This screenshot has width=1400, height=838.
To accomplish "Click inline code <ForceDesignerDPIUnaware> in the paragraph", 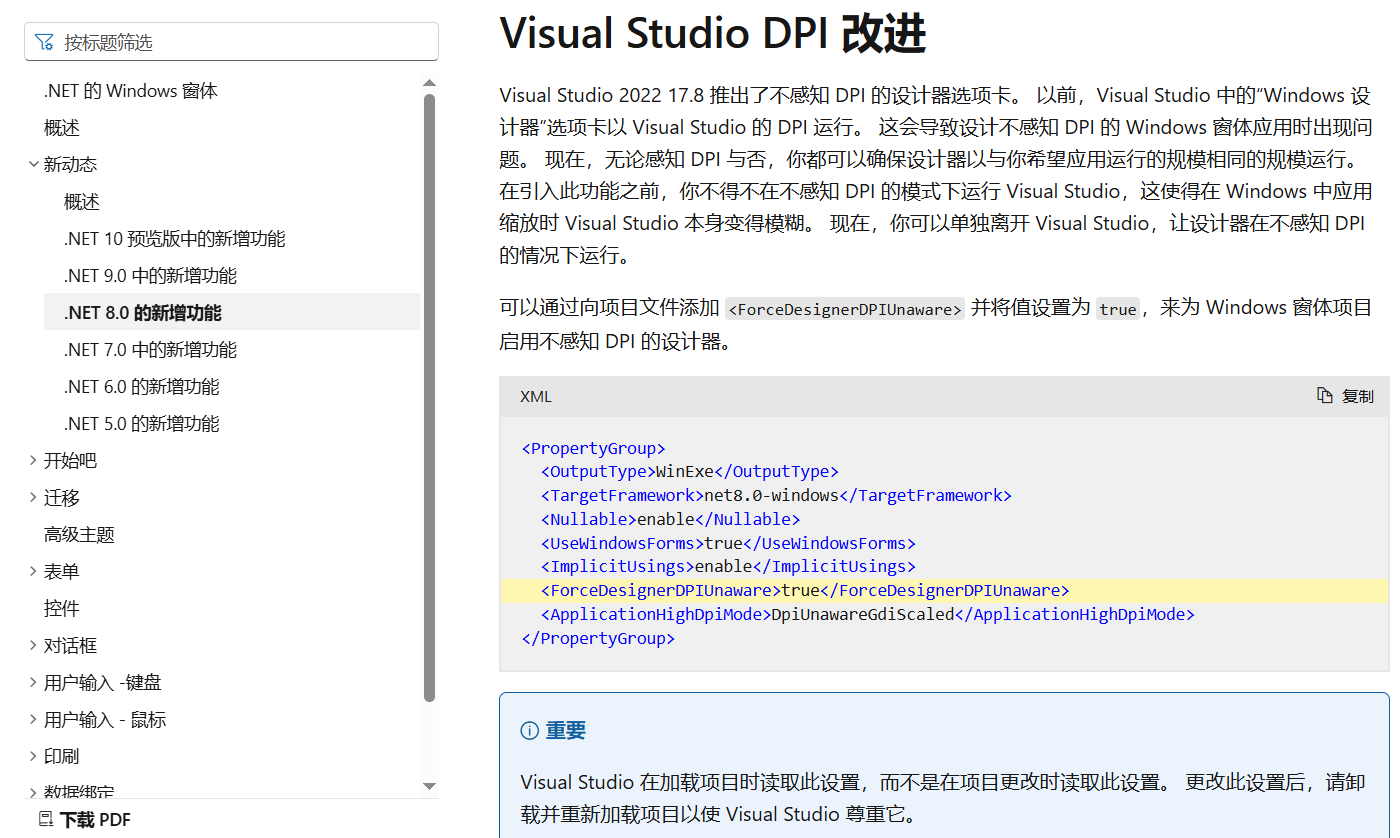I will (x=845, y=309).
